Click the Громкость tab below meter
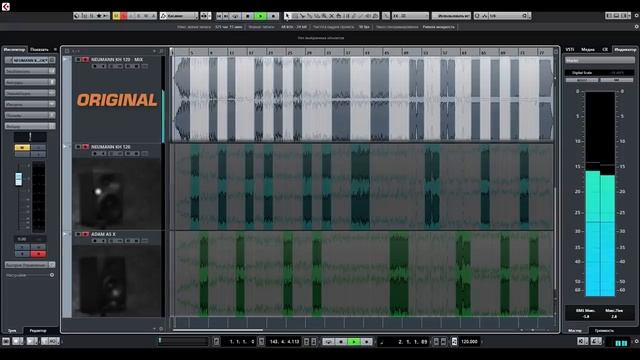640x360 pixels. click(604, 331)
